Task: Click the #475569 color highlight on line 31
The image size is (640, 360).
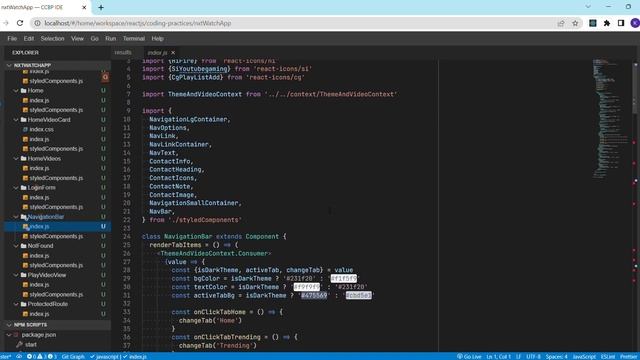Action: point(314,295)
